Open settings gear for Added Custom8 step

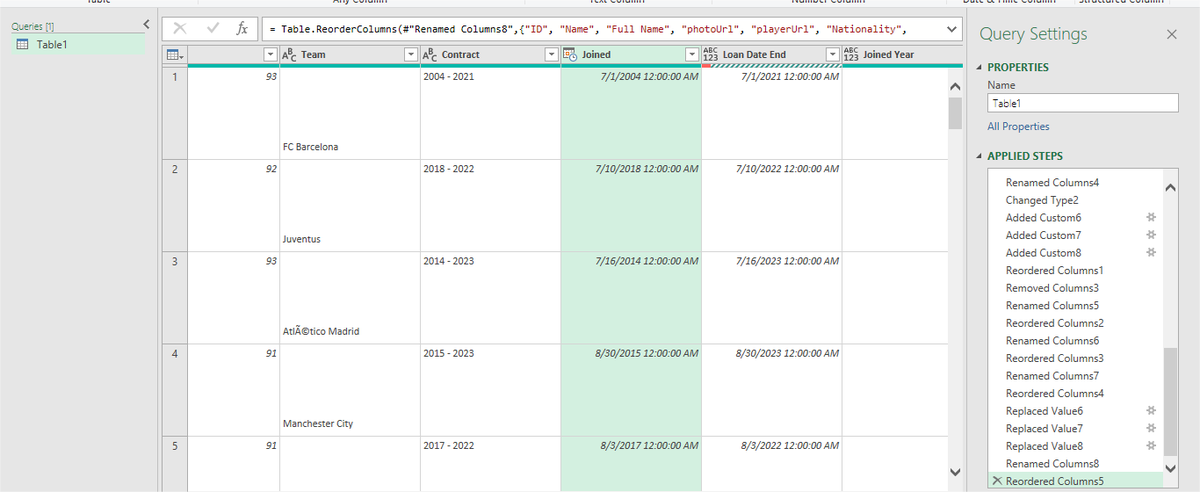1150,253
